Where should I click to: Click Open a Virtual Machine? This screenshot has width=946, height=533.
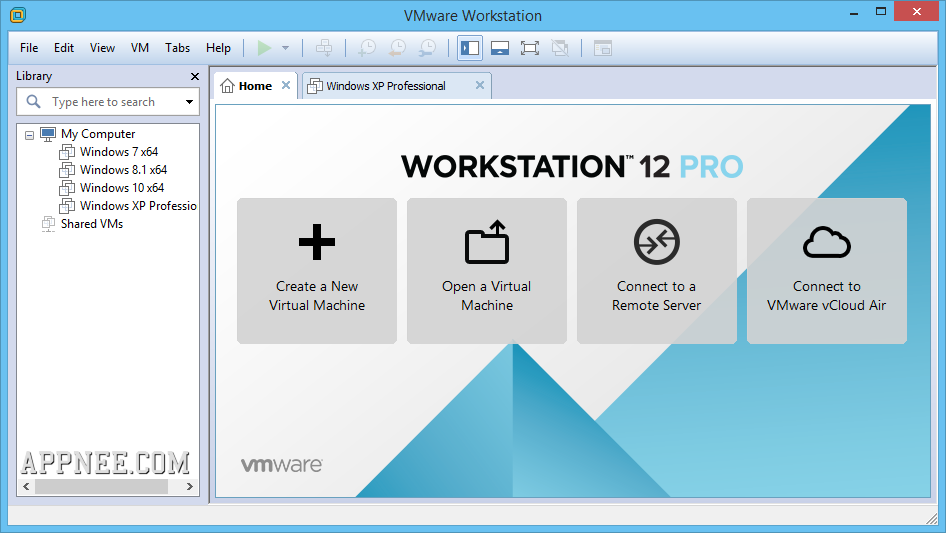click(x=487, y=271)
